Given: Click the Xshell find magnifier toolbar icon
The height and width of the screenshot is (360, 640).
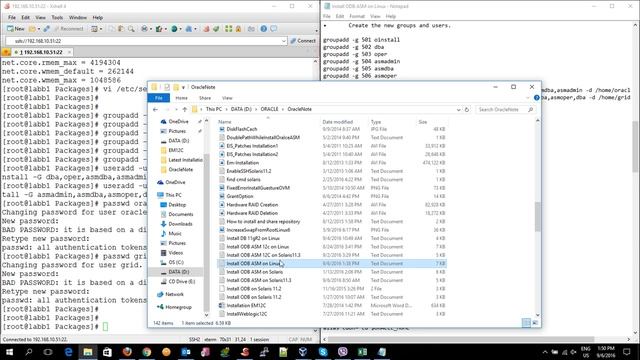Looking at the screenshot, I should [x=131, y=29].
